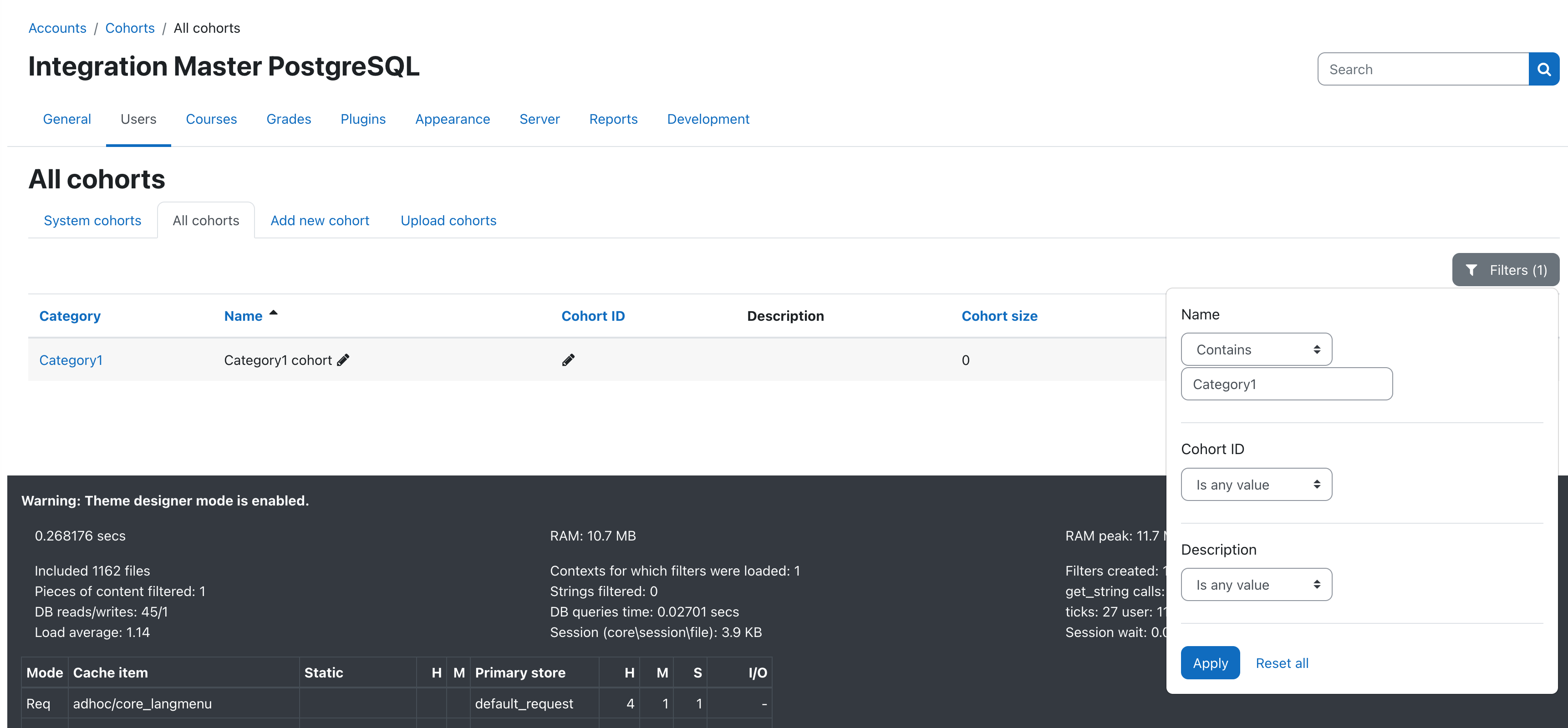
Task: Click the cohort size value 0
Action: (x=965, y=360)
